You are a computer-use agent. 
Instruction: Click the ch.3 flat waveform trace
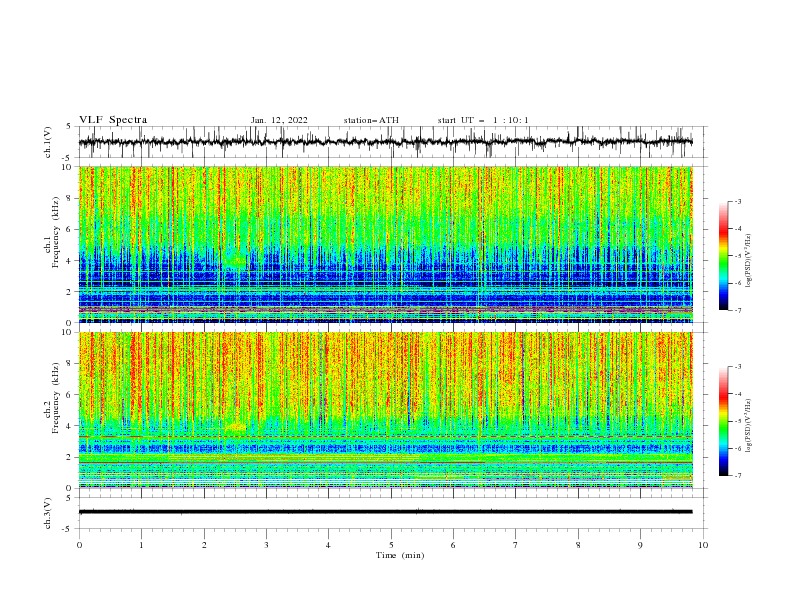point(385,512)
